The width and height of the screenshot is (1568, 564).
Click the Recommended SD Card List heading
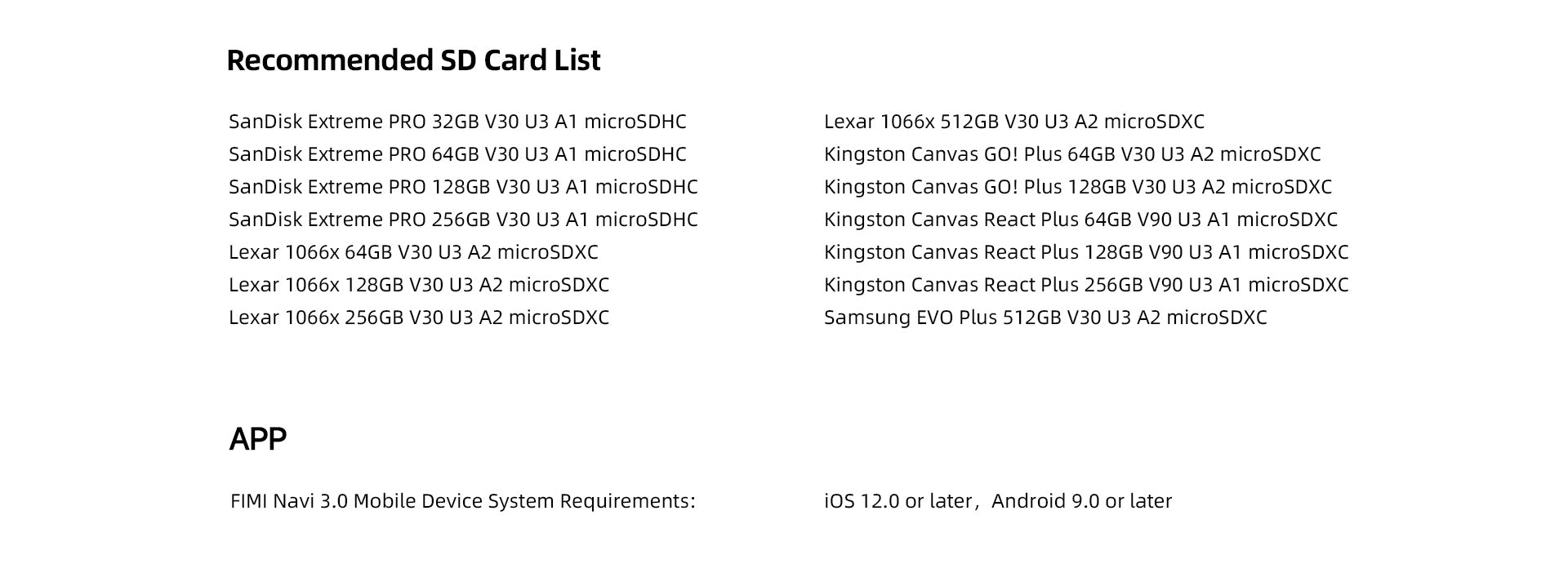coord(413,60)
